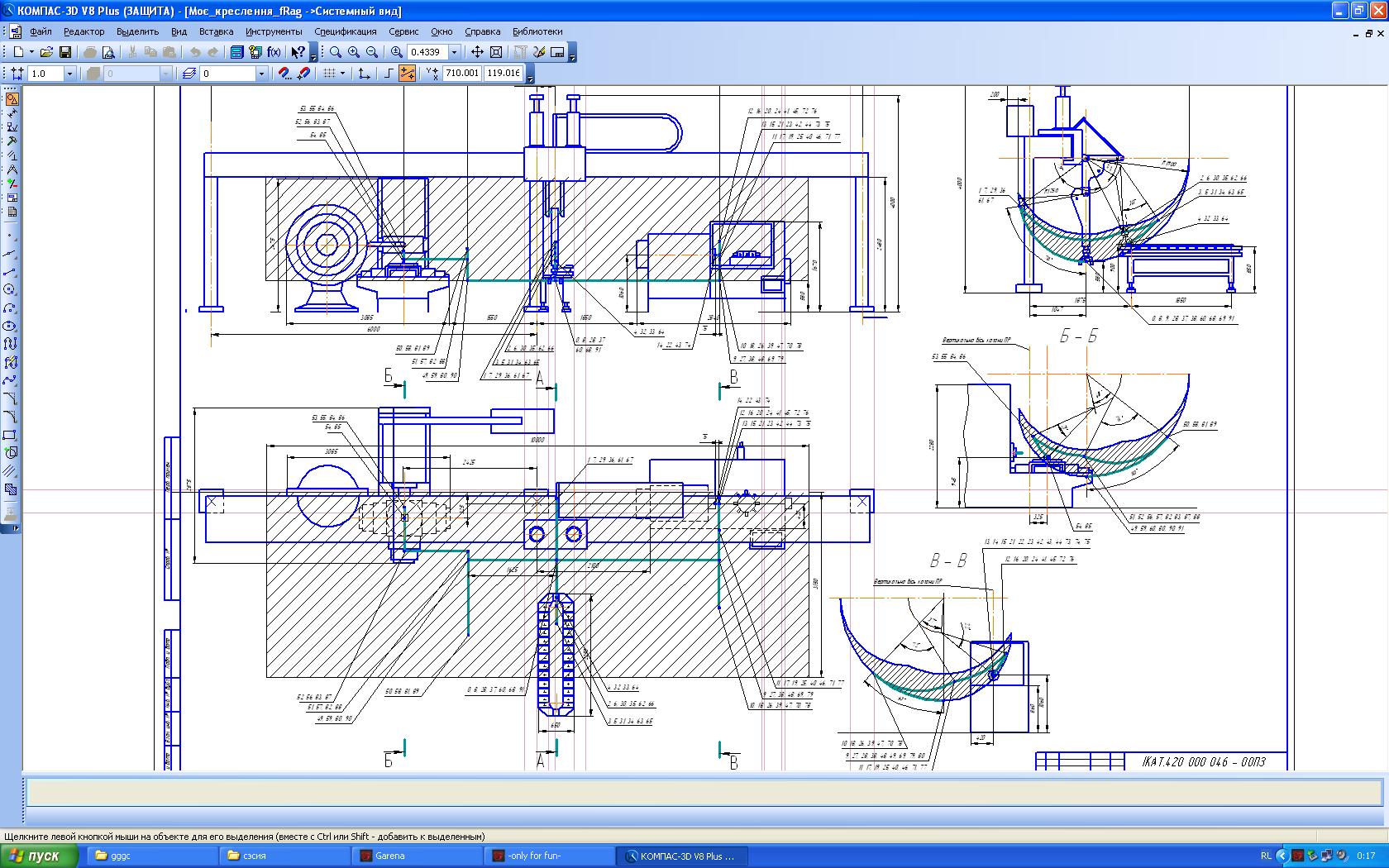
Task: Click the Print preview icon
Action: click(108, 52)
